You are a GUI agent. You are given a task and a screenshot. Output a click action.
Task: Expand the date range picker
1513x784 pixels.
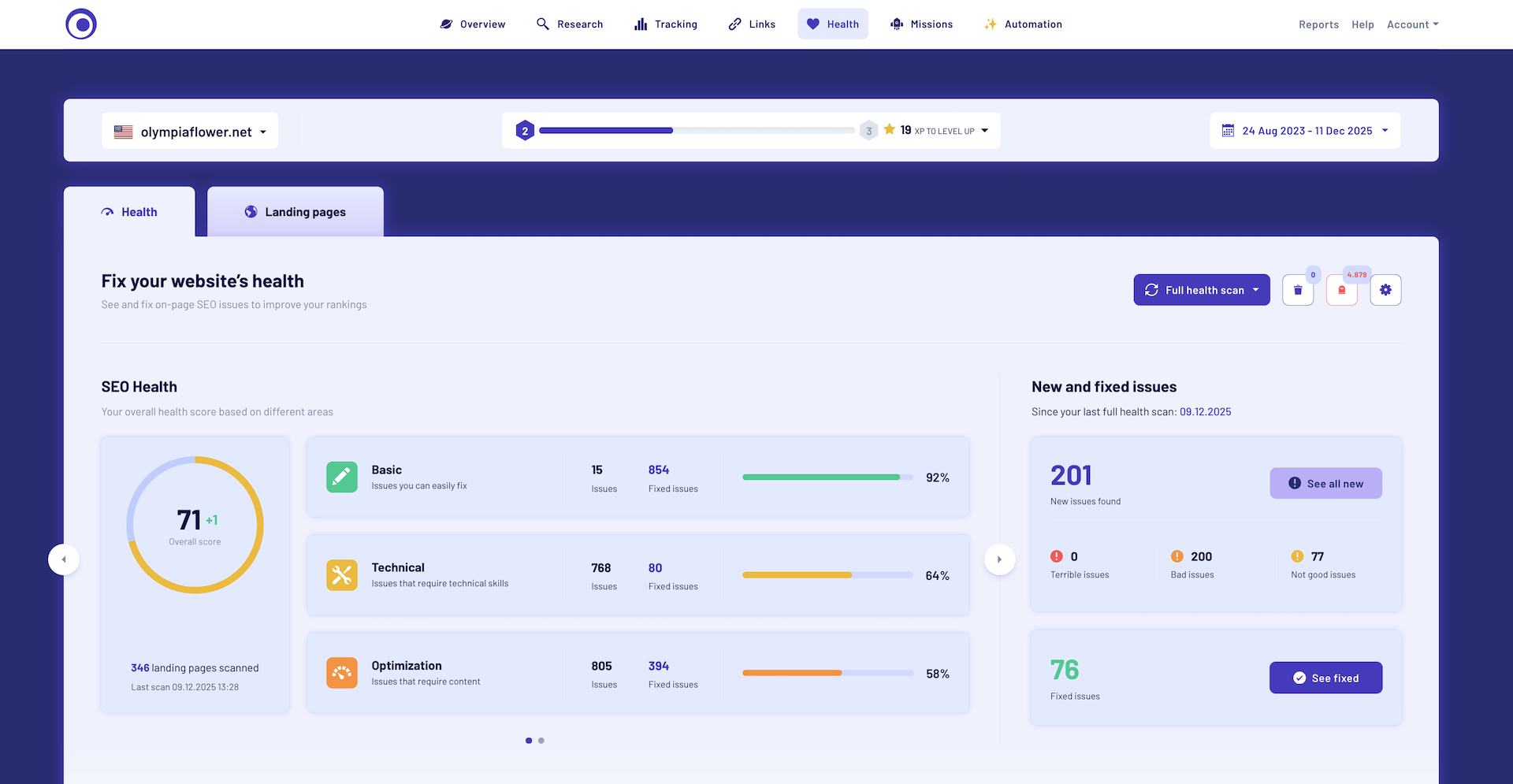[1305, 131]
